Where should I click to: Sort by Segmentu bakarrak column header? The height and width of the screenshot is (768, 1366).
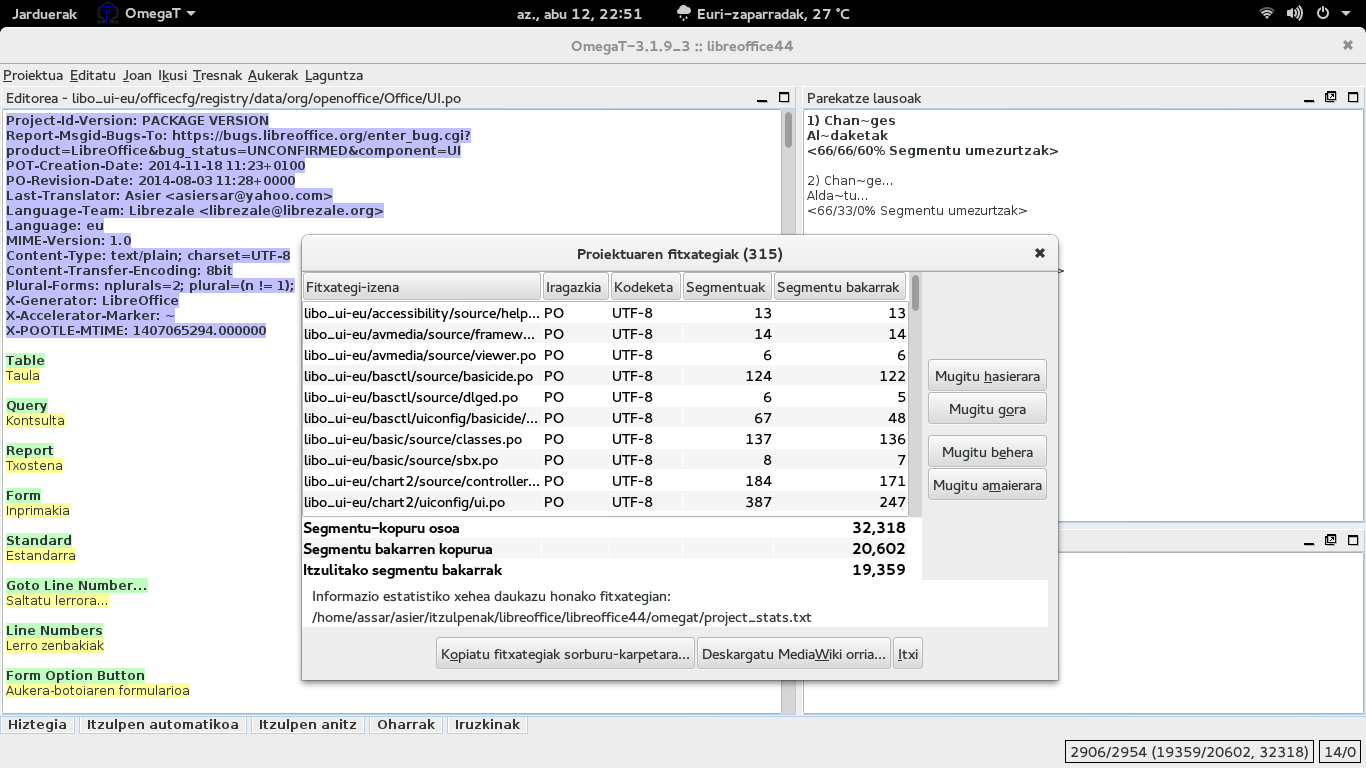(840, 287)
